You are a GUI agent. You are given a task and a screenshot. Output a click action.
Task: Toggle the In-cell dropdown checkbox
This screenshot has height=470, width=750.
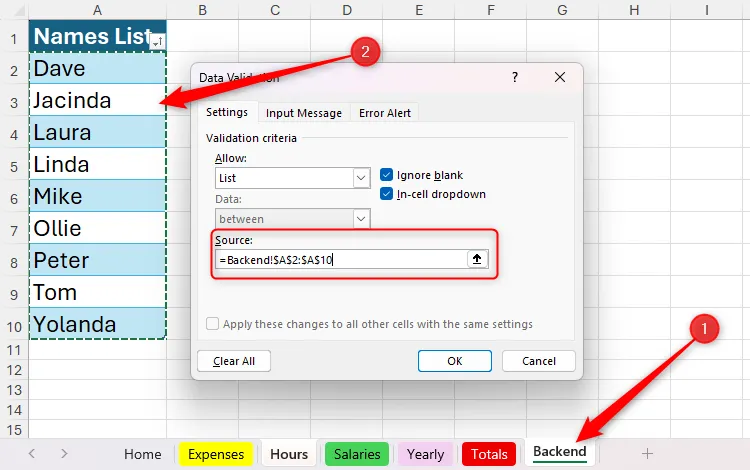387,194
